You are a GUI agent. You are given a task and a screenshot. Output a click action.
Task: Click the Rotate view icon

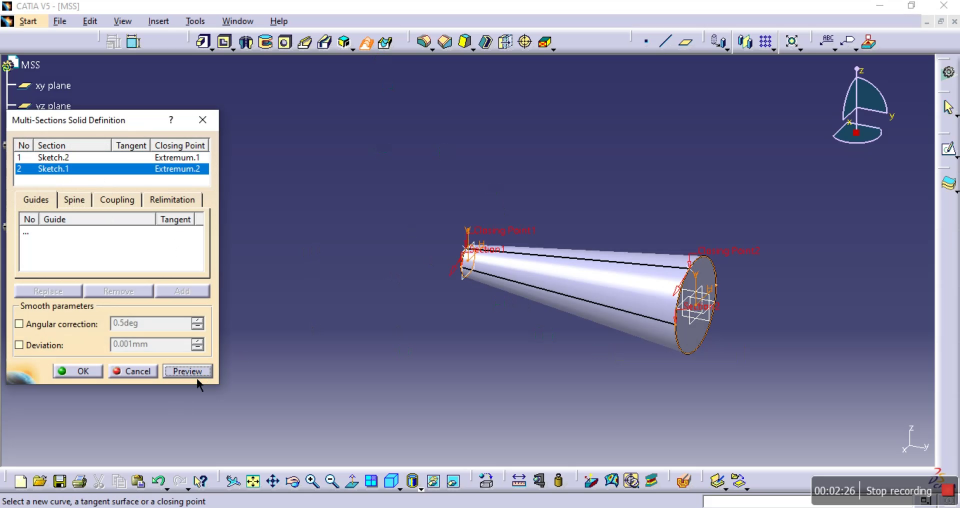pos(292,481)
